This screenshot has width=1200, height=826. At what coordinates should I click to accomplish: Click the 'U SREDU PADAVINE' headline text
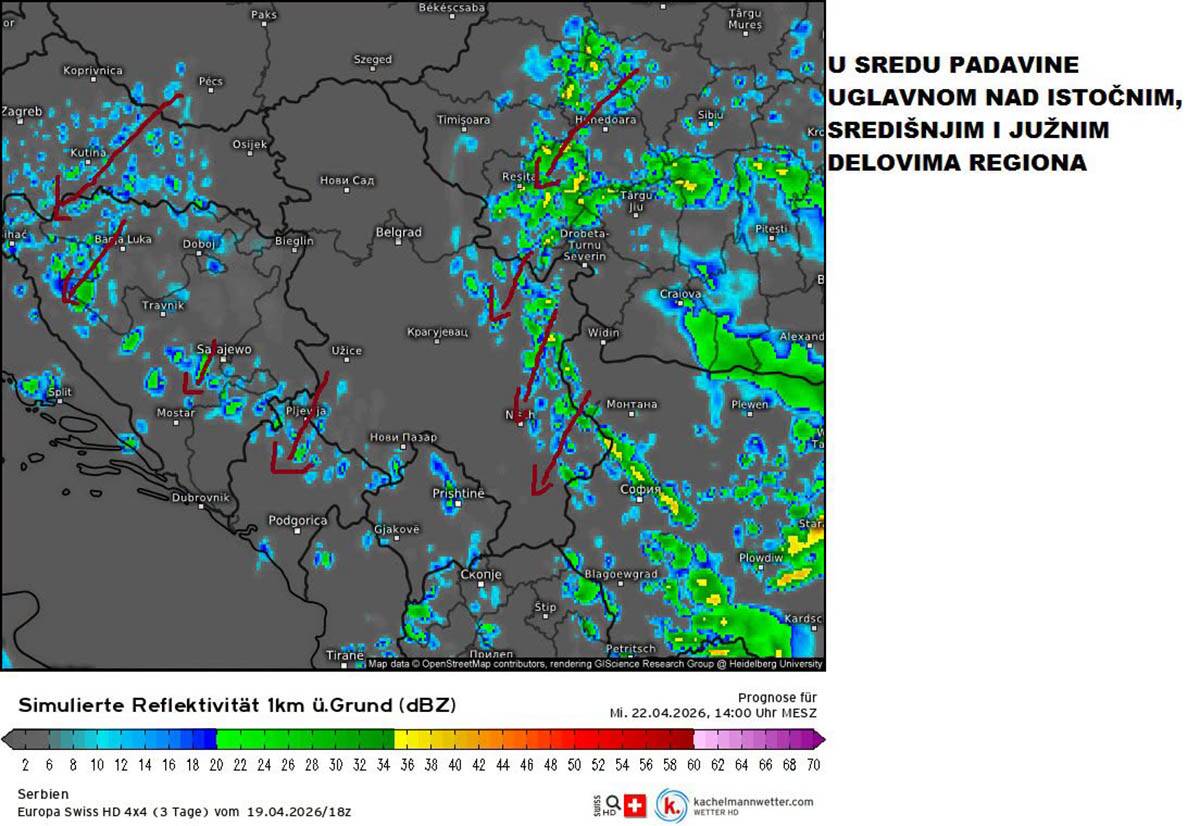coord(957,66)
